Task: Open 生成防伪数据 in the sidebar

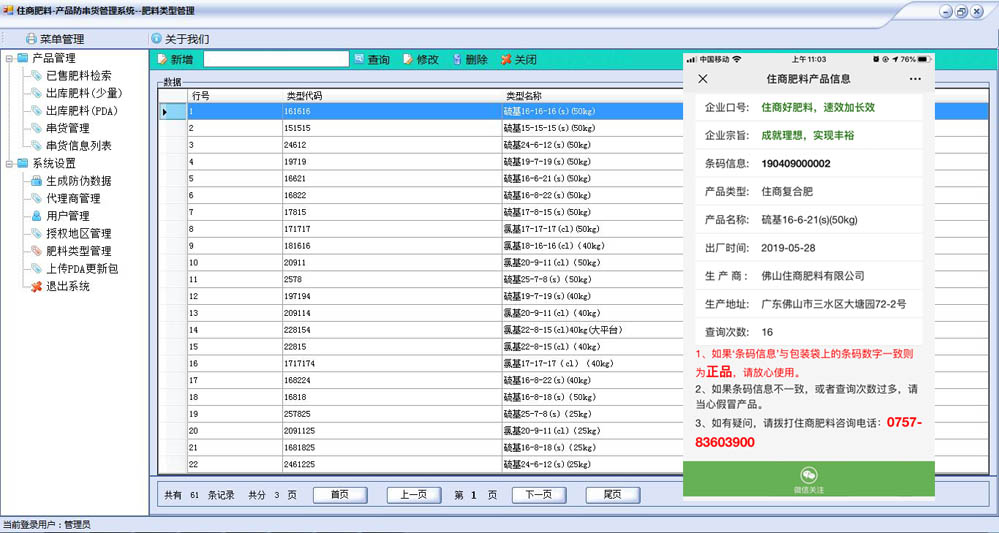Action: (x=78, y=181)
